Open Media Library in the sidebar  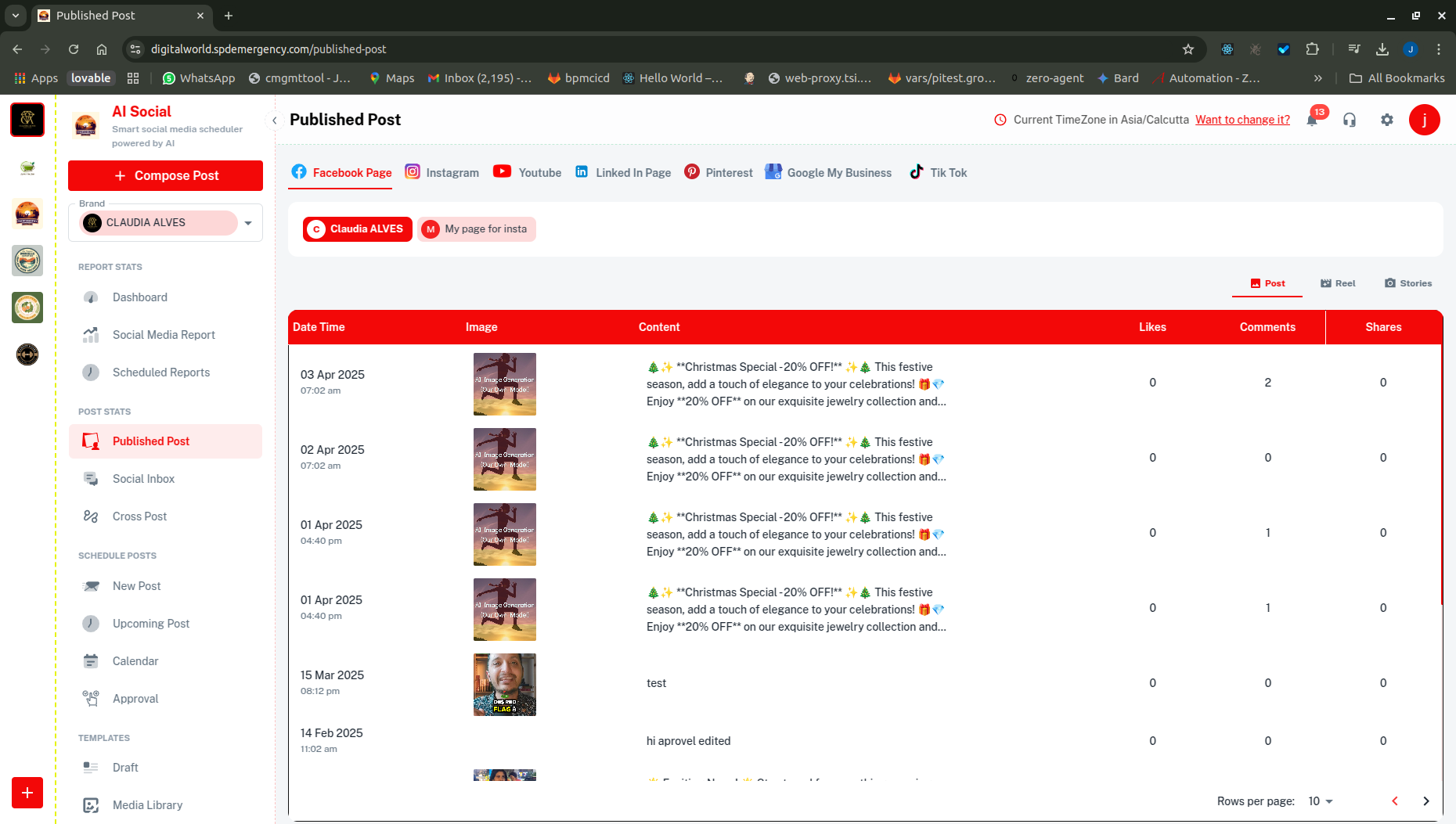click(147, 805)
